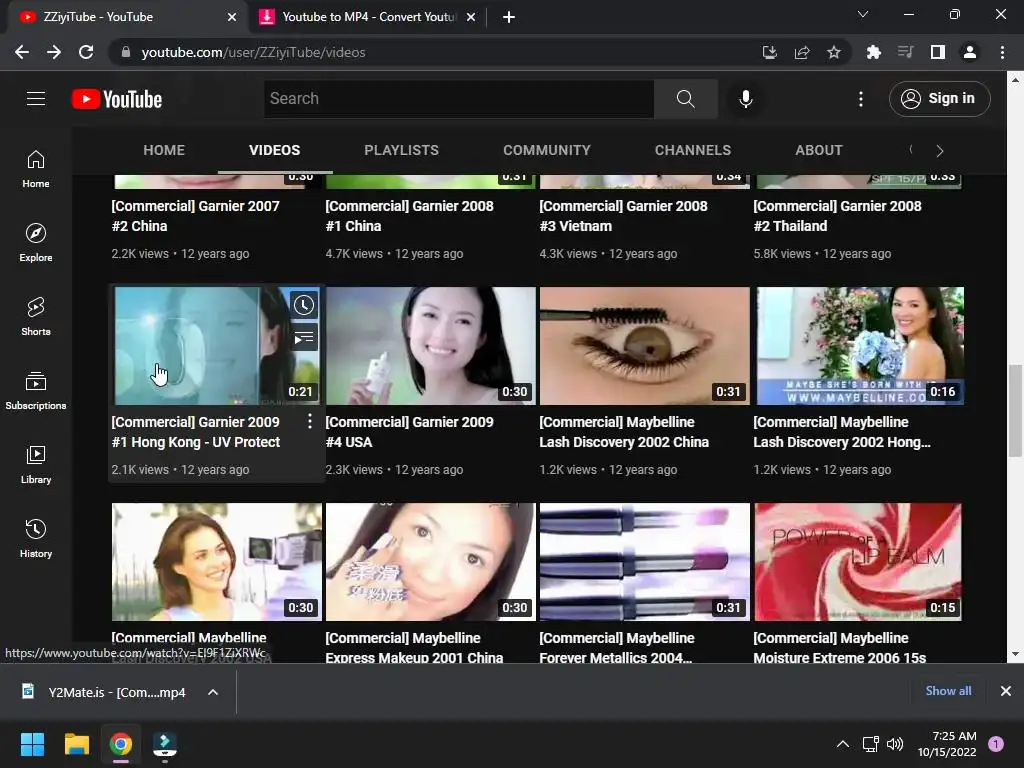Switch to the ABOUT tab
Screen dimensions: 1024x768
pos(818,150)
